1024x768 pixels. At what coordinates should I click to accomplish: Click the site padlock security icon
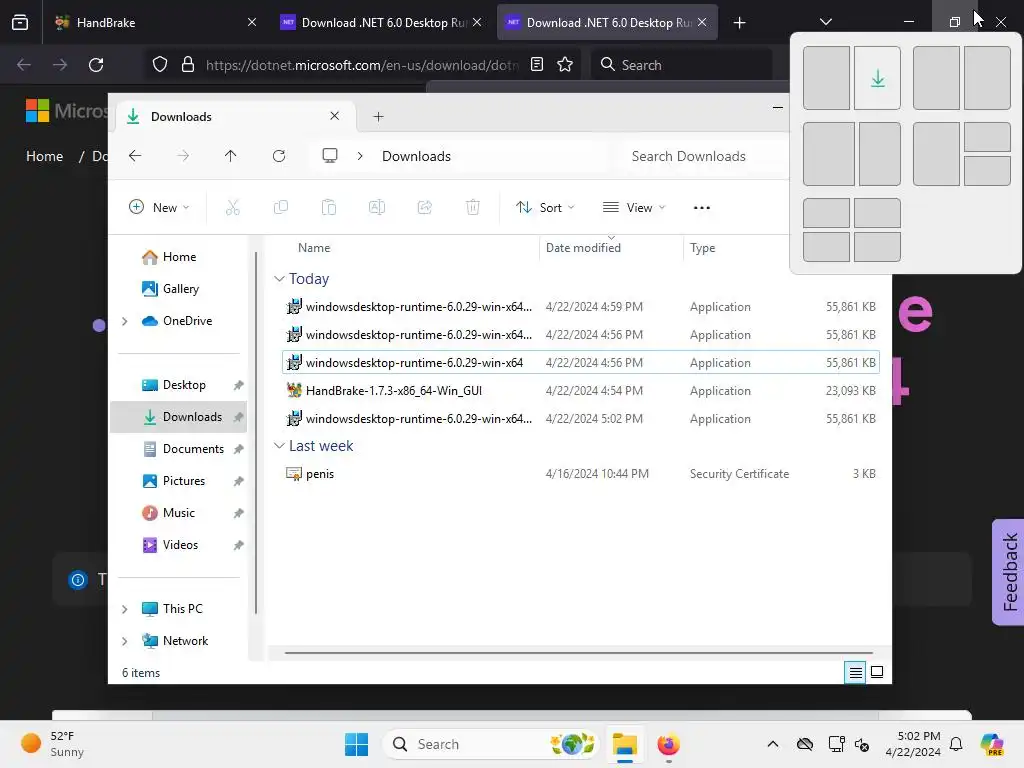188,65
